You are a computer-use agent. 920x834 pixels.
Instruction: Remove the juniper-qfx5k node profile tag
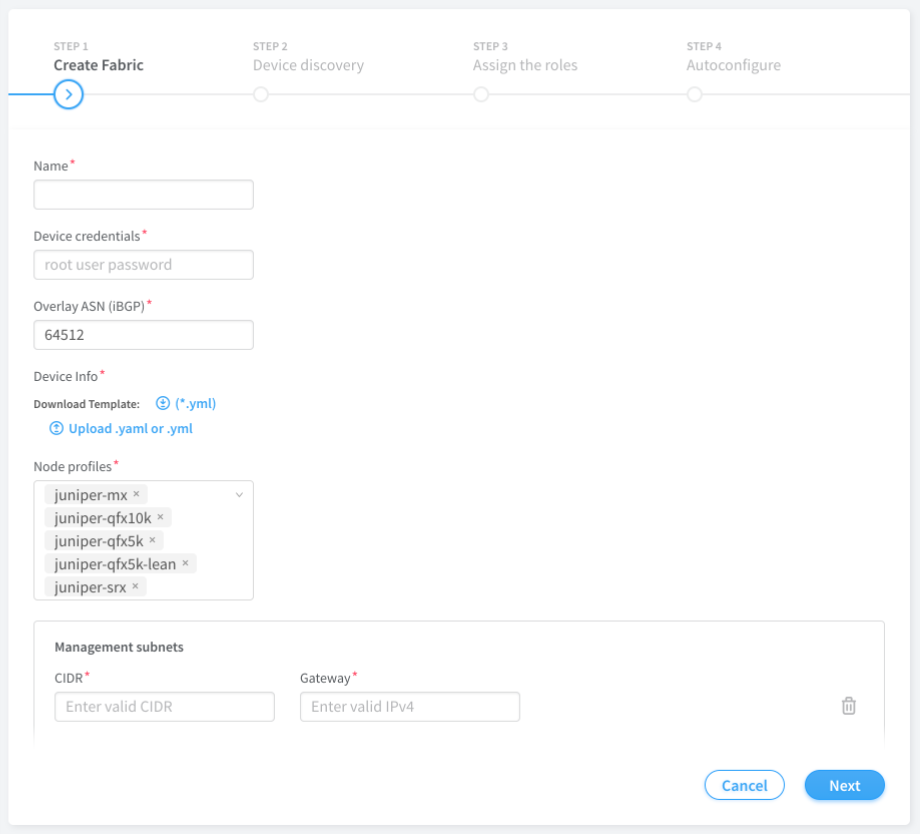[152, 541]
